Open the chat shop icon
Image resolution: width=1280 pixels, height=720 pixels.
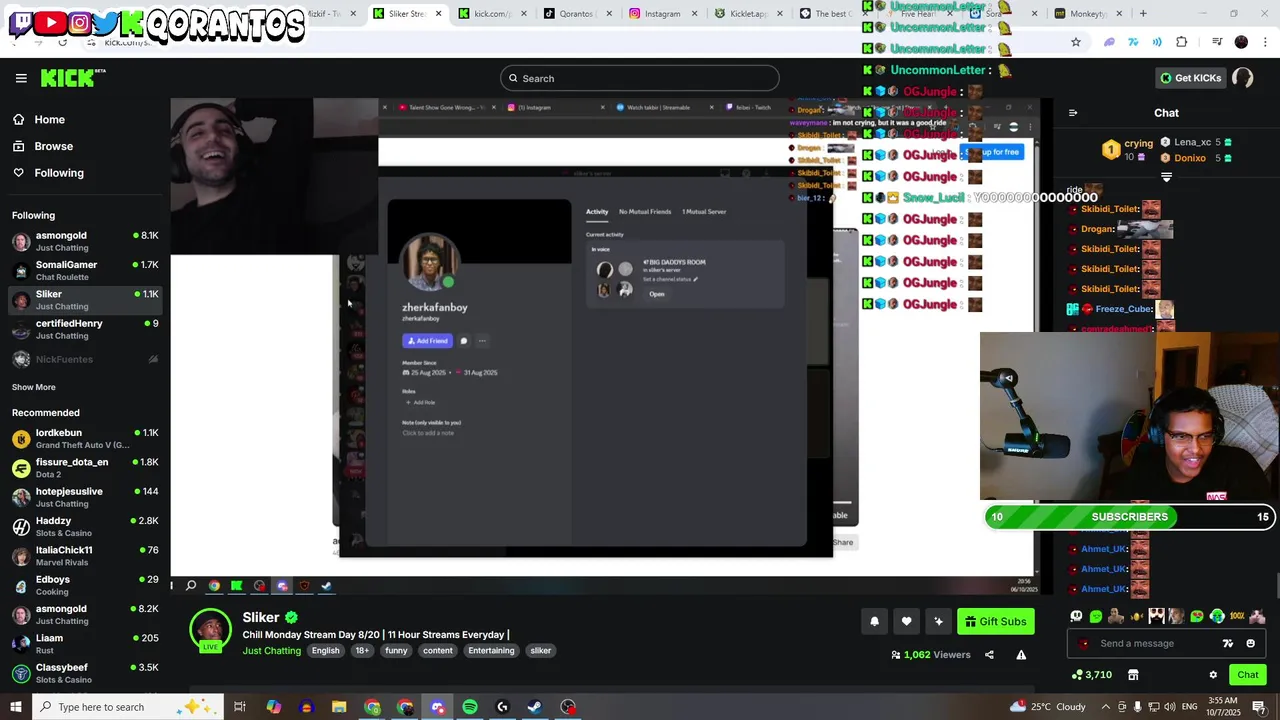coord(1133,675)
